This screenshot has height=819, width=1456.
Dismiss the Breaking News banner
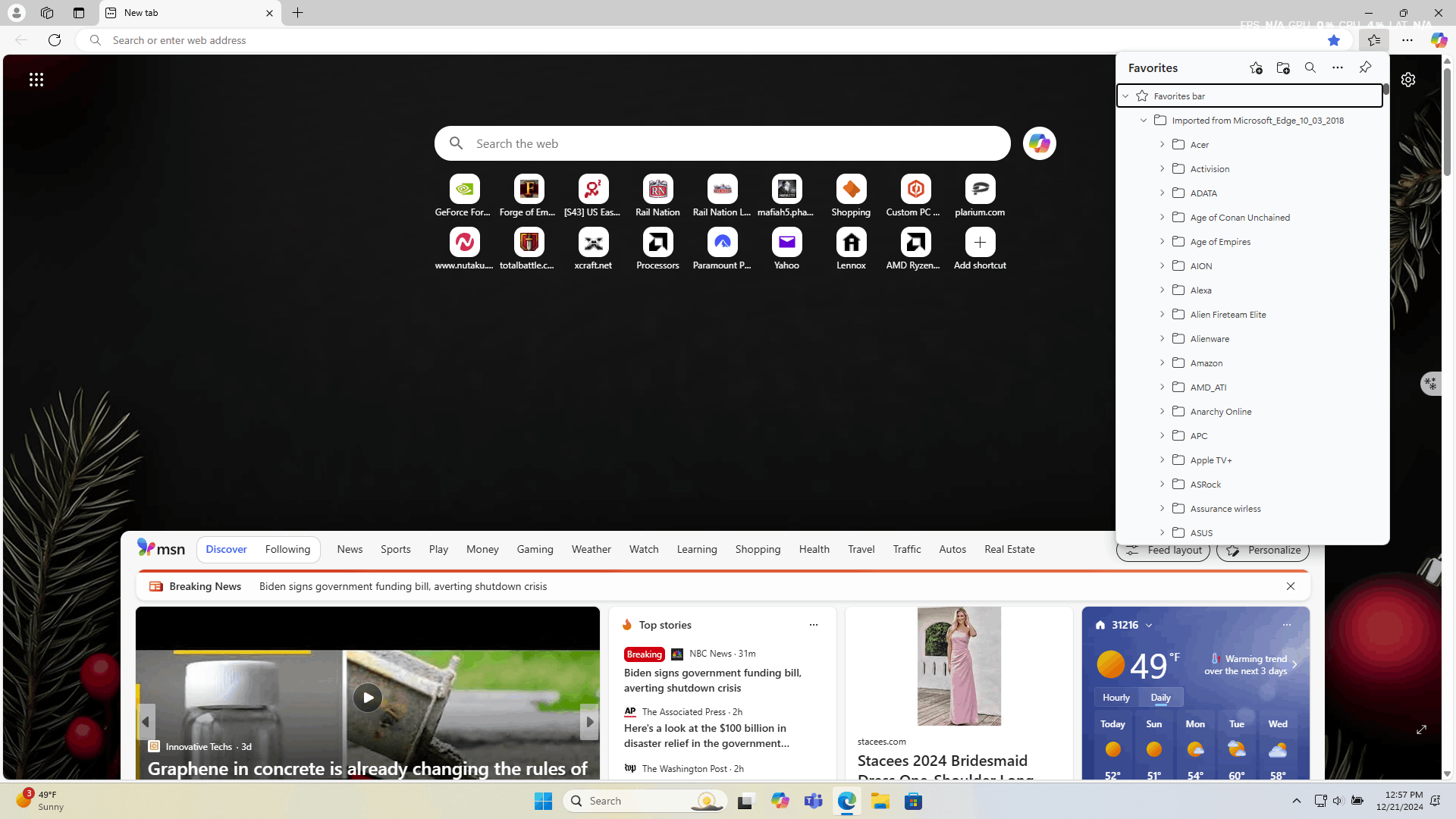point(1291,586)
